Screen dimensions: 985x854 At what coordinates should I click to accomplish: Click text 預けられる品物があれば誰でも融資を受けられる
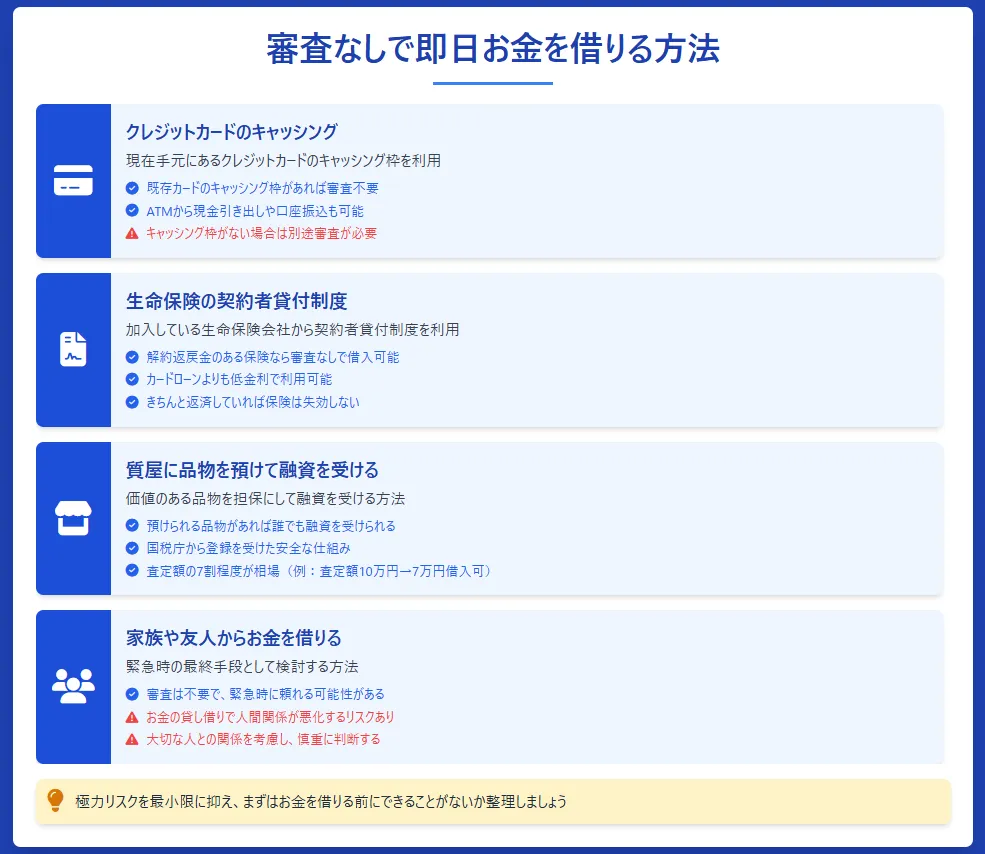(x=271, y=525)
